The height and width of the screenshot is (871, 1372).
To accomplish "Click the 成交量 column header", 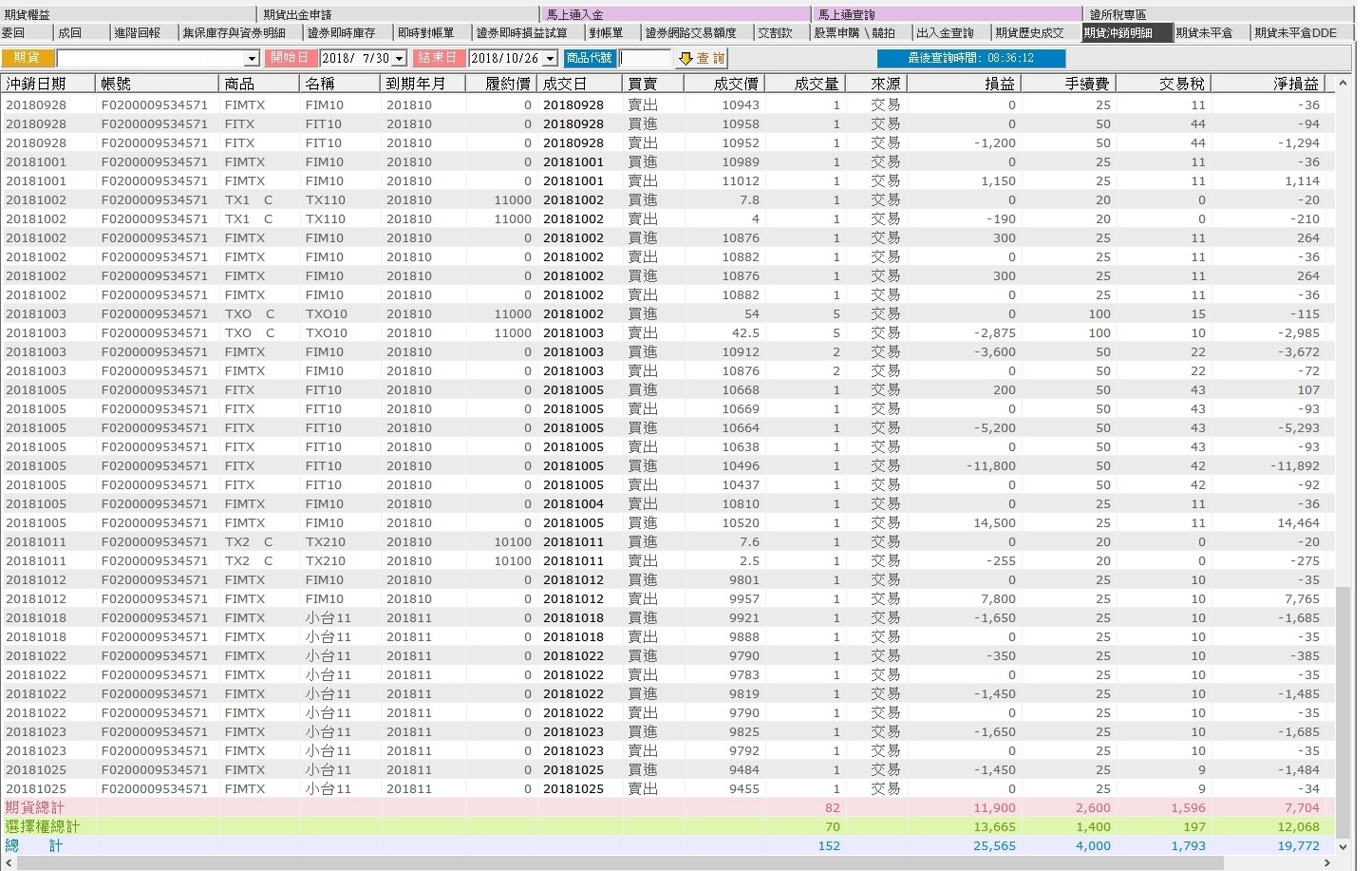I will (805, 84).
